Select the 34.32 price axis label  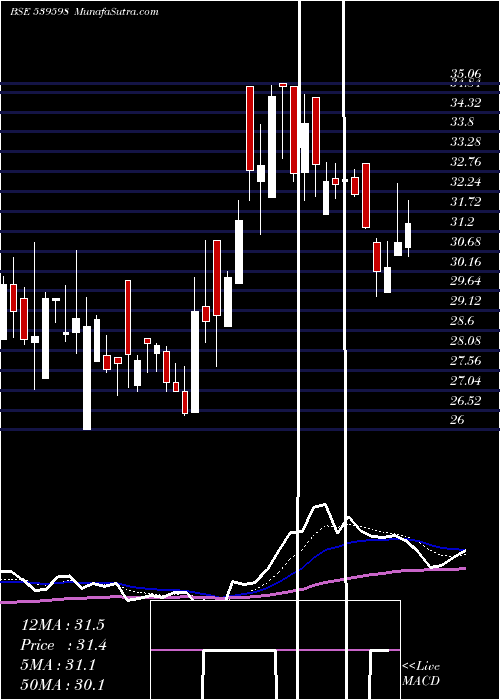point(466,103)
